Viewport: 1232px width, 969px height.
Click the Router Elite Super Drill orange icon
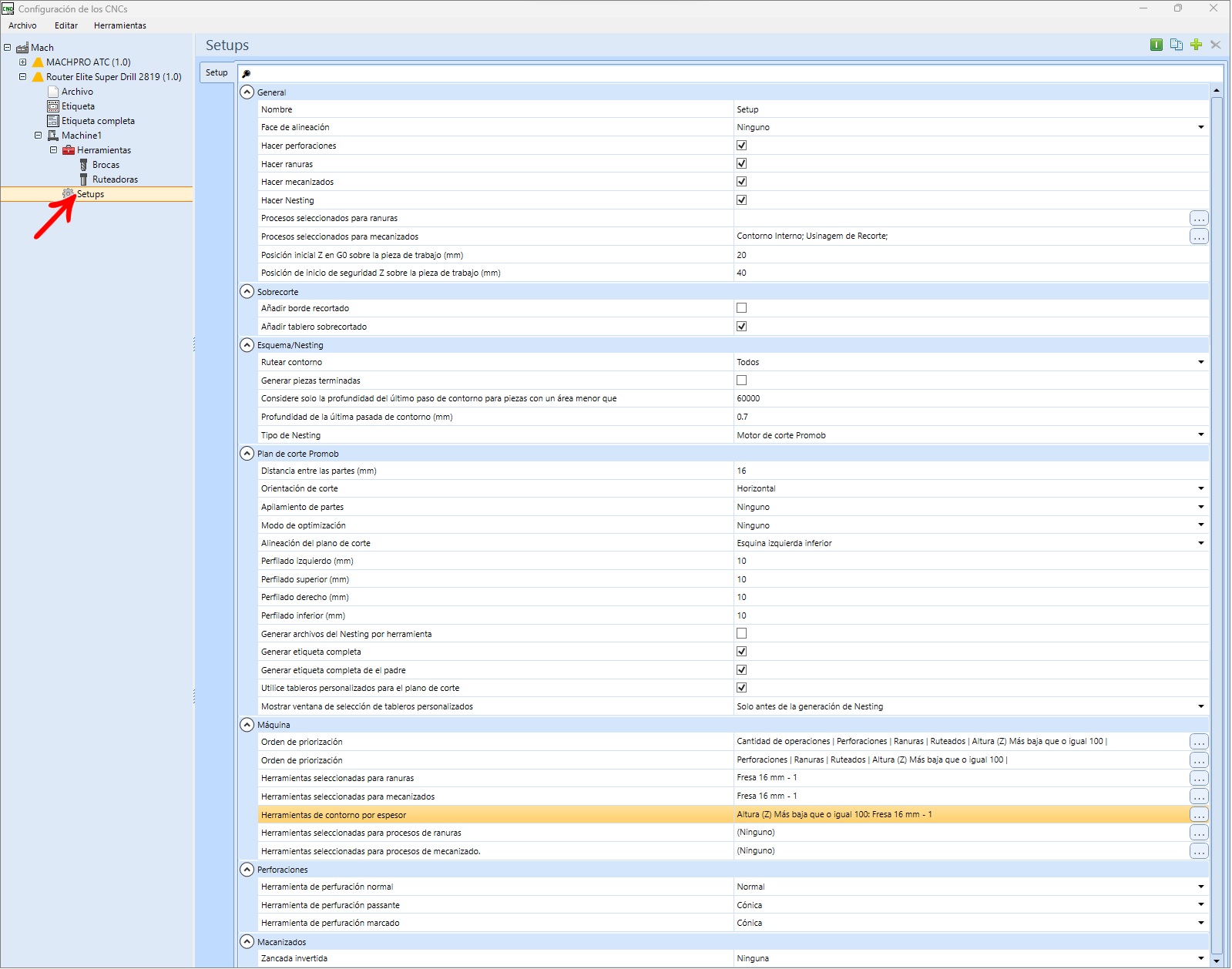[38, 77]
